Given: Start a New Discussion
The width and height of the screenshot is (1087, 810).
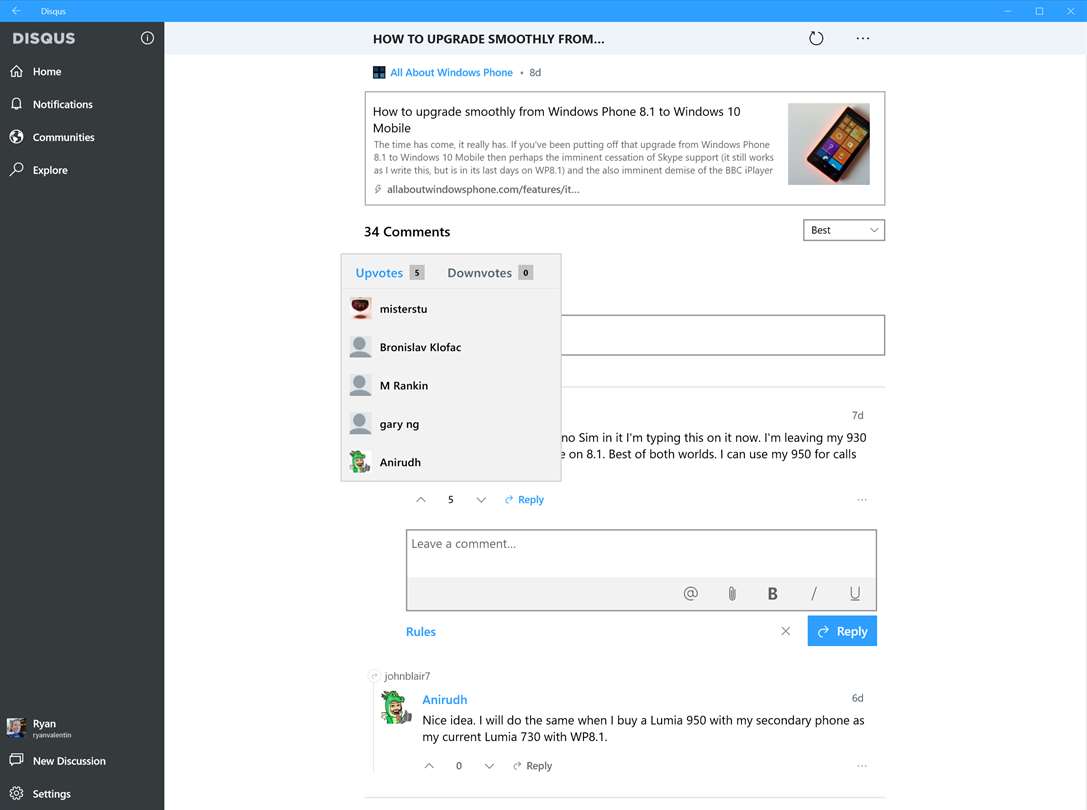Looking at the screenshot, I should [82, 761].
